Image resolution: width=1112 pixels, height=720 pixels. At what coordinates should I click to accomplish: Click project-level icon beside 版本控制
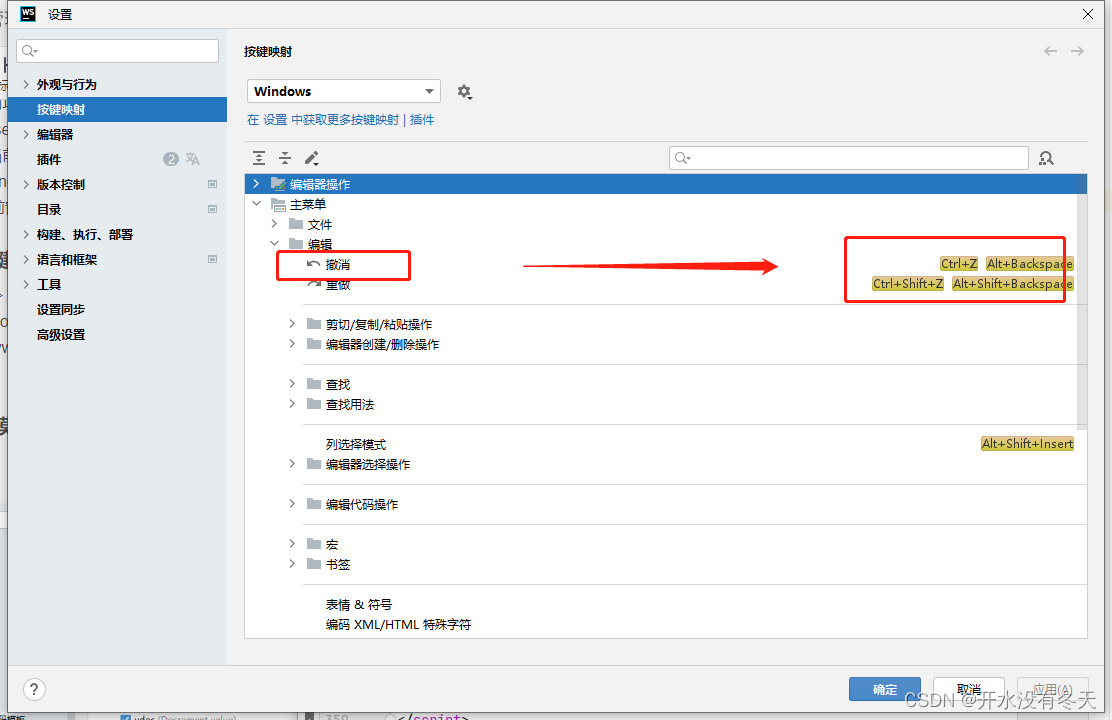click(x=212, y=184)
